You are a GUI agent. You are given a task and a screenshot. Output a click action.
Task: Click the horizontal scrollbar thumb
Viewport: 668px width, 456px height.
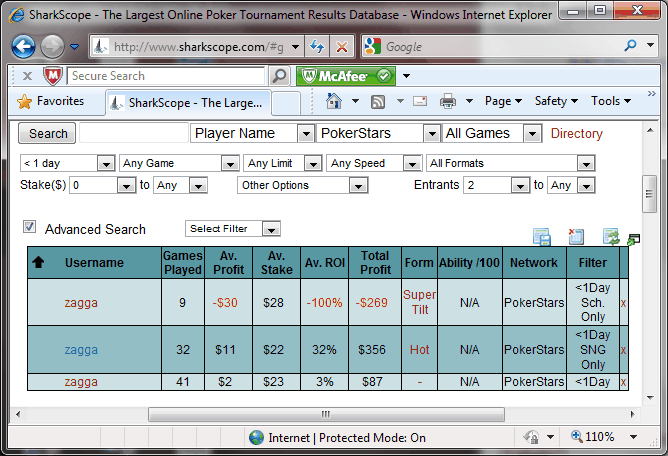326,414
